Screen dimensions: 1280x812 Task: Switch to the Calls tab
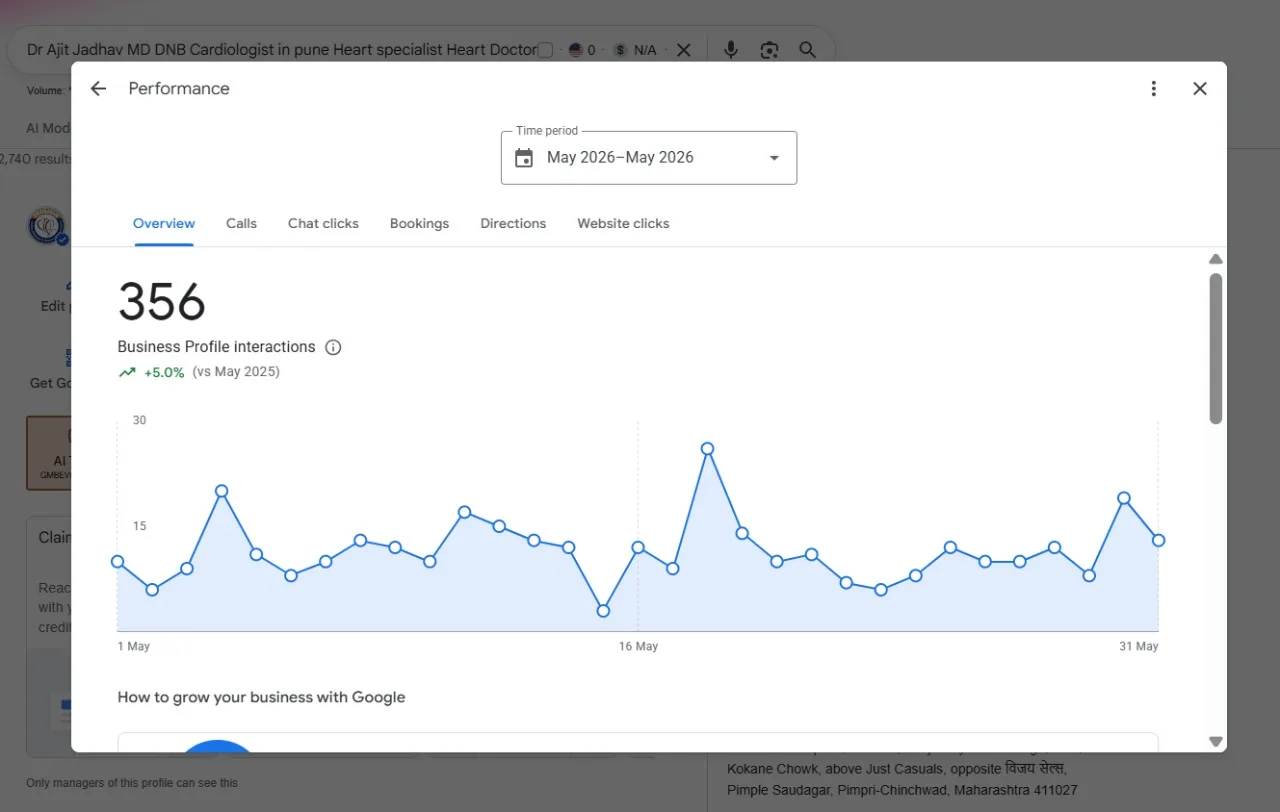point(241,224)
